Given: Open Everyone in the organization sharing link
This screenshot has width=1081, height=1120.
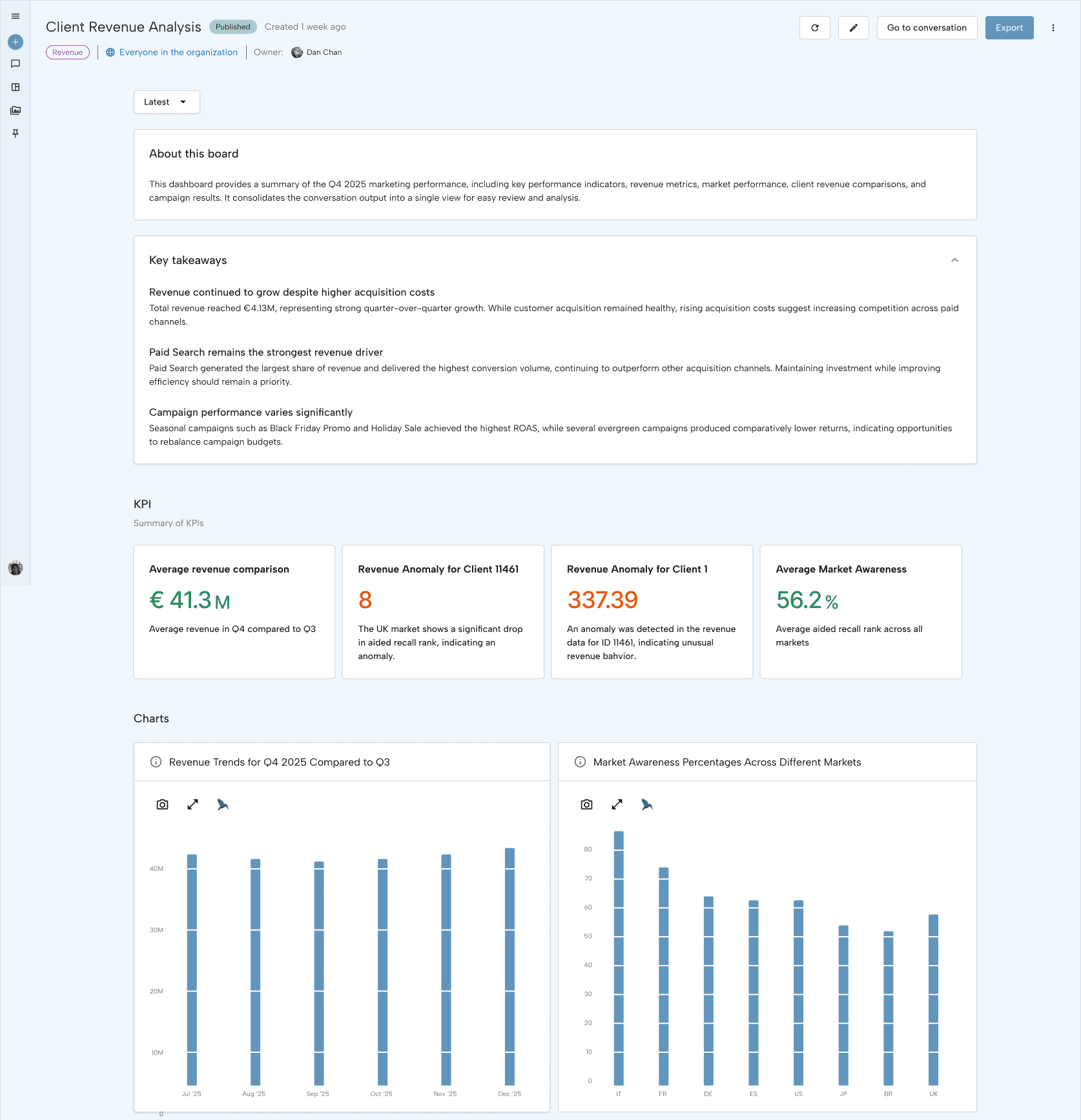Looking at the screenshot, I should (172, 52).
